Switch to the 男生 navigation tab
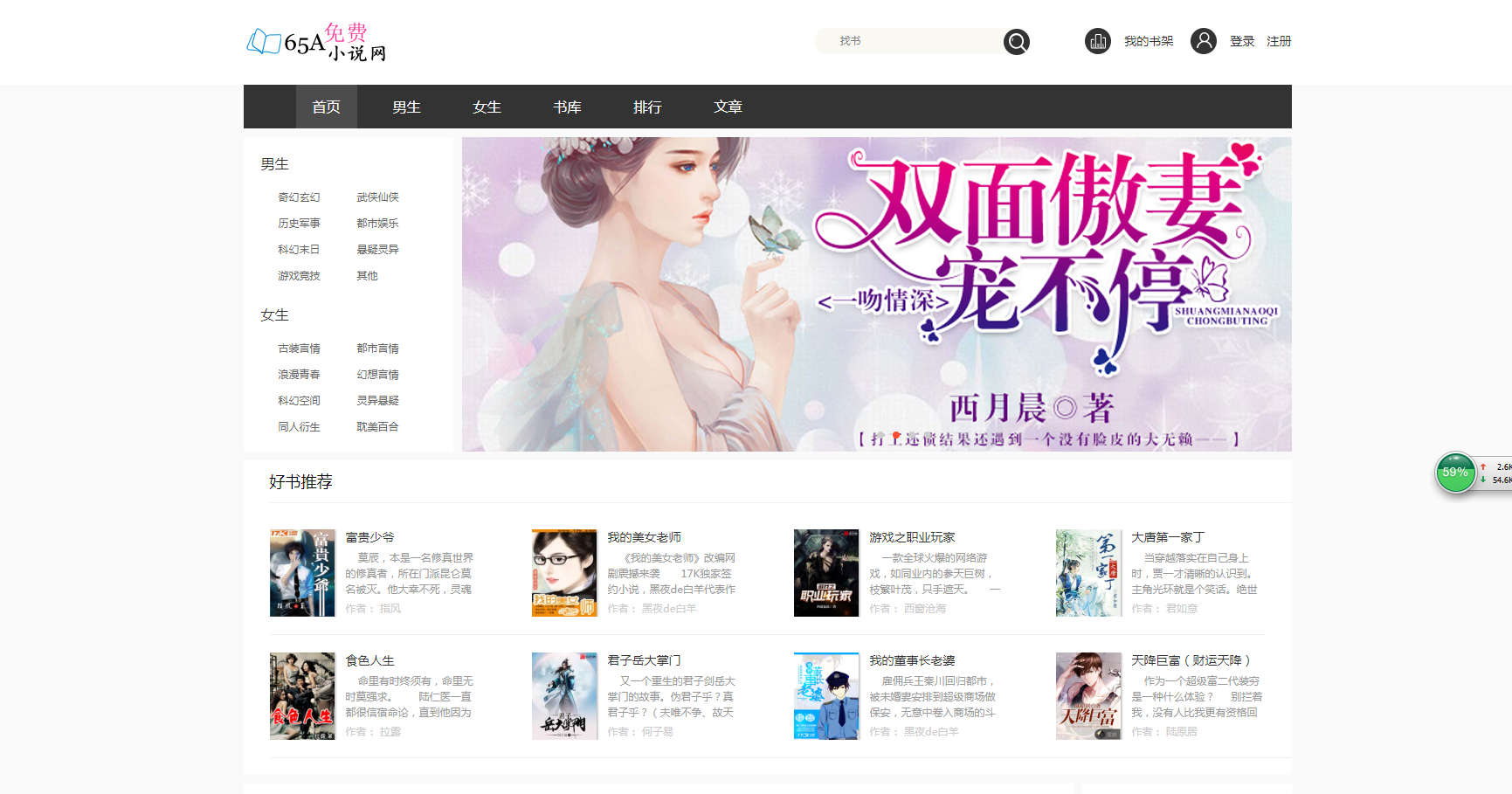Image resolution: width=1512 pixels, height=794 pixels. click(406, 107)
